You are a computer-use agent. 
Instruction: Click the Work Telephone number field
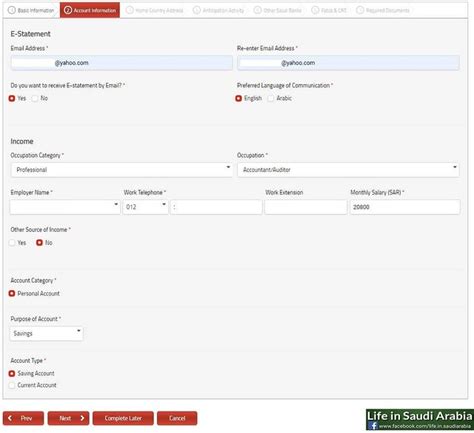click(x=216, y=207)
